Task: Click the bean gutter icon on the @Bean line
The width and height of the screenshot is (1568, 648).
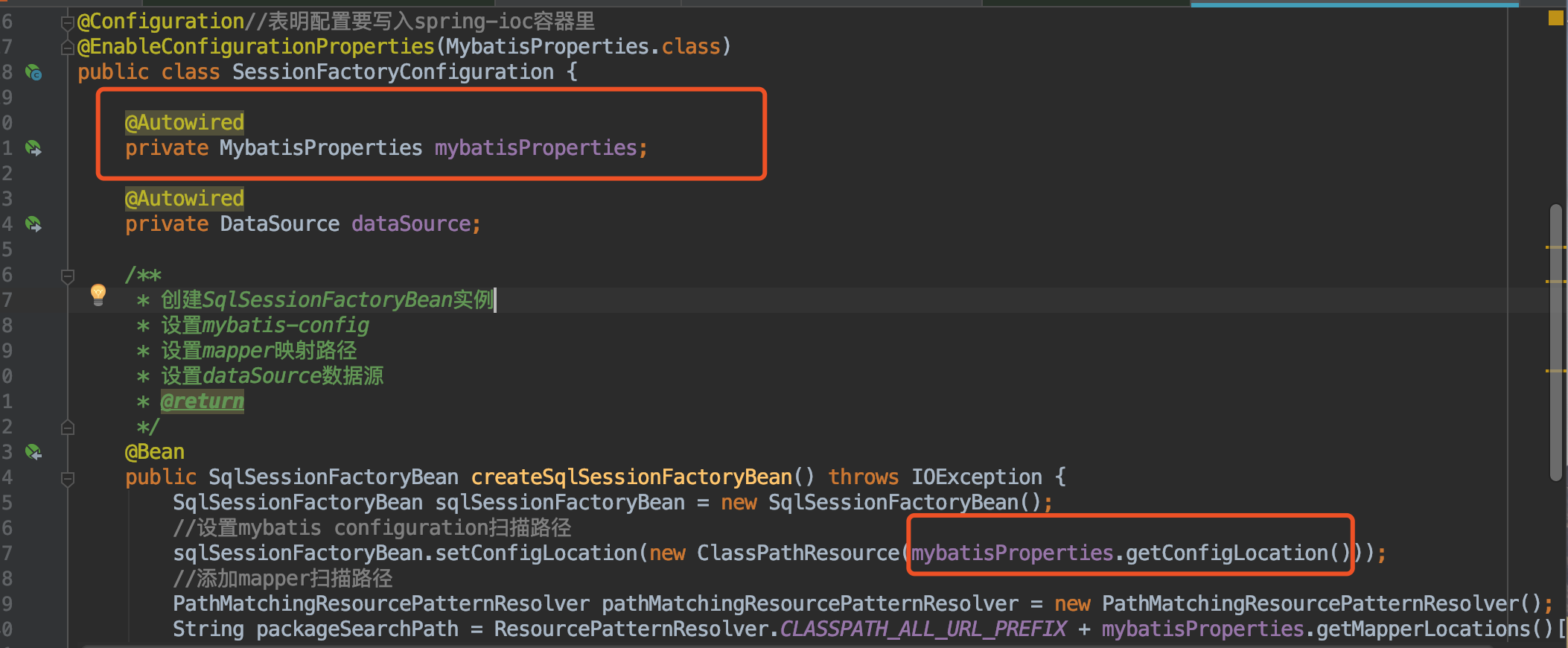Action: [34, 452]
